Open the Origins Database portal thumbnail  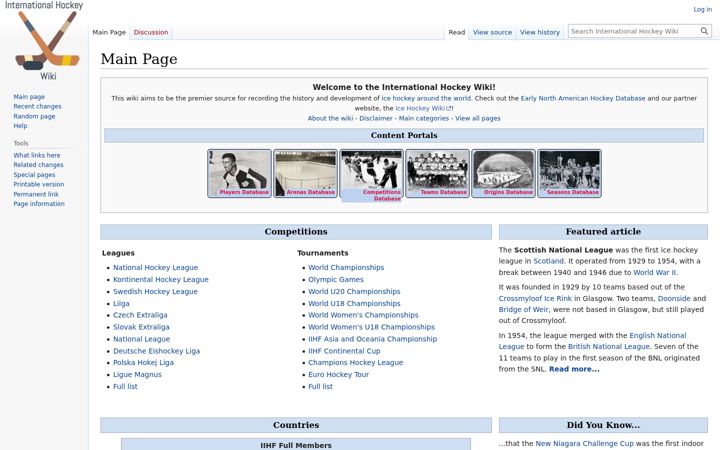pyautogui.click(x=504, y=173)
